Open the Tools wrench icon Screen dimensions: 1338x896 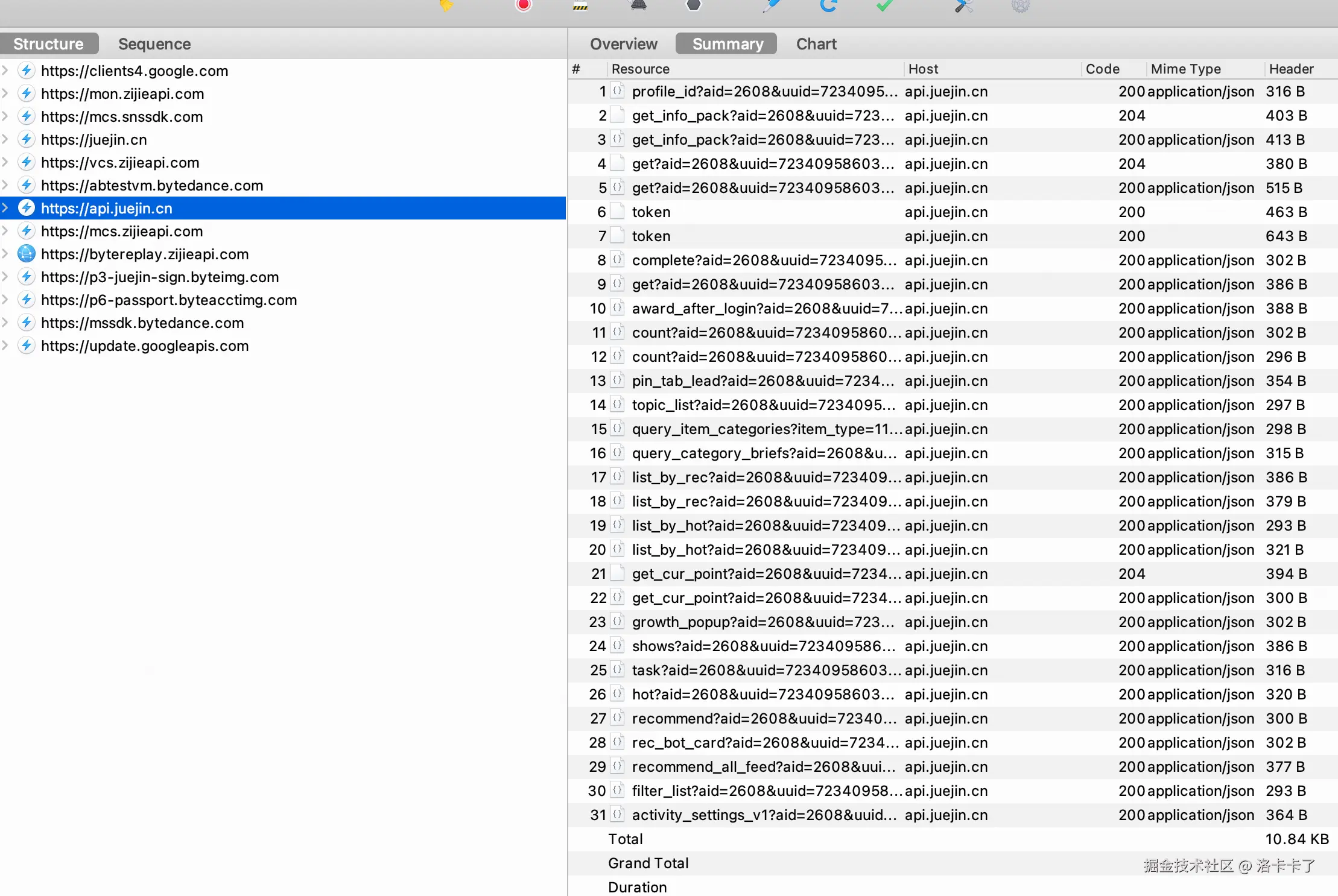[963, 5]
